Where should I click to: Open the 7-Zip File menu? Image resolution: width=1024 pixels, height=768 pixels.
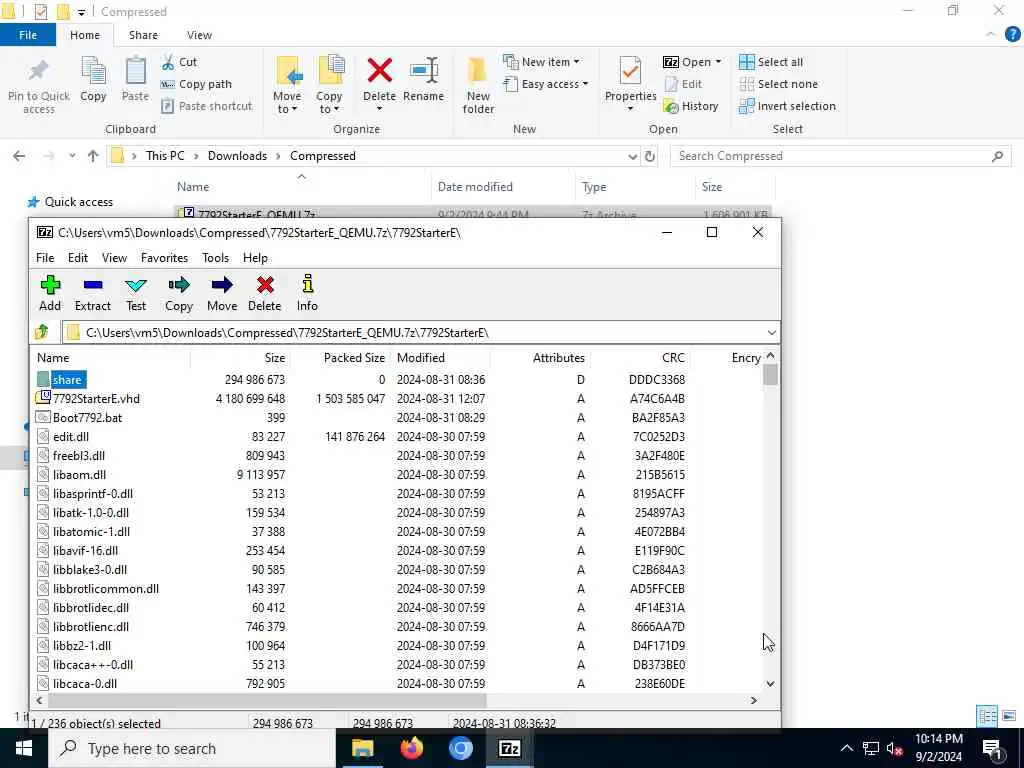pos(45,258)
